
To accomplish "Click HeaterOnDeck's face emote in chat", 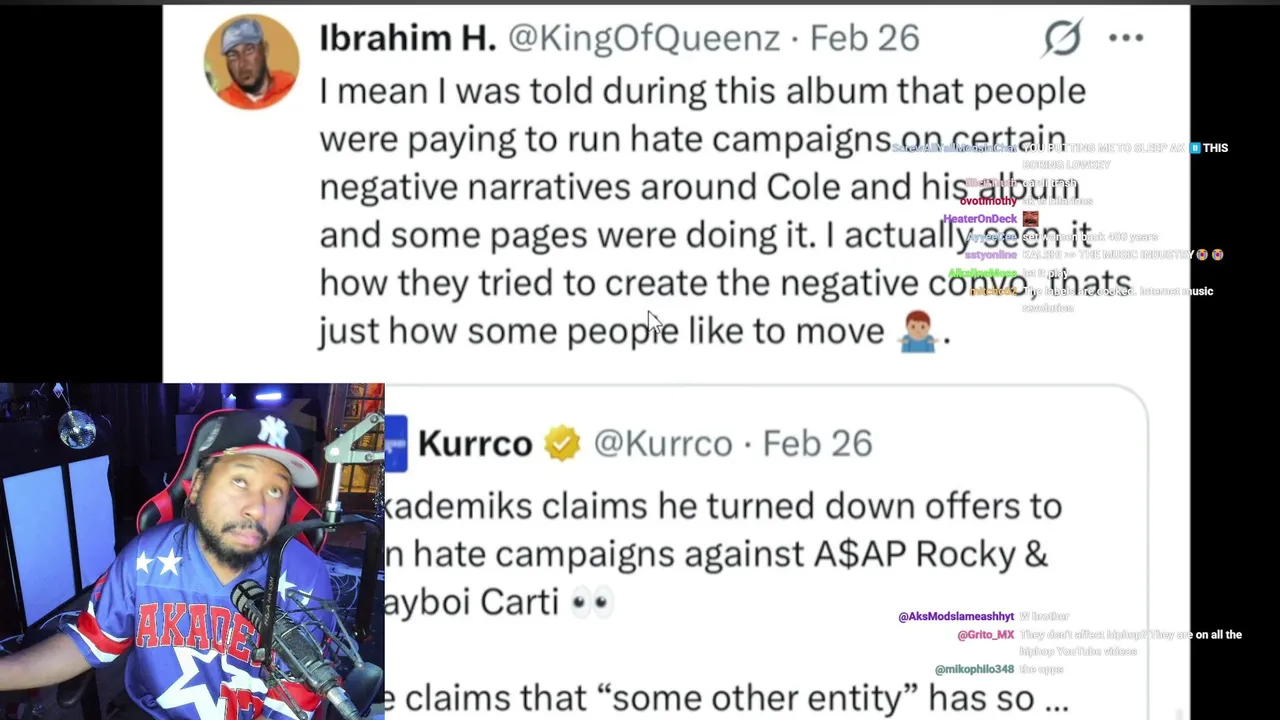I will [x=1030, y=219].
